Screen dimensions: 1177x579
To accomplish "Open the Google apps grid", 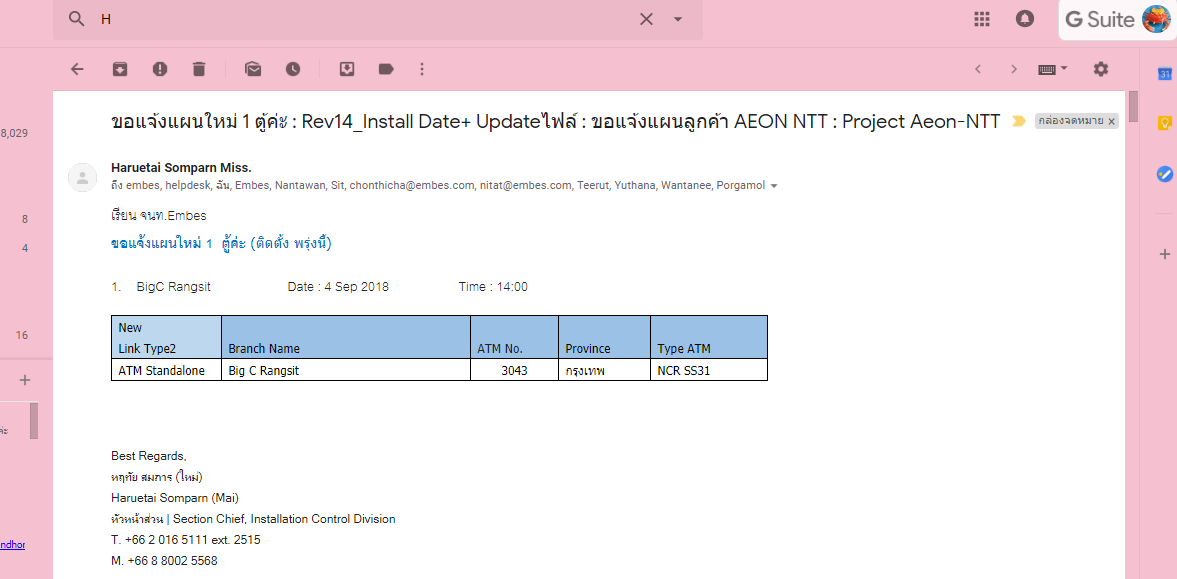I will tap(981, 20).
